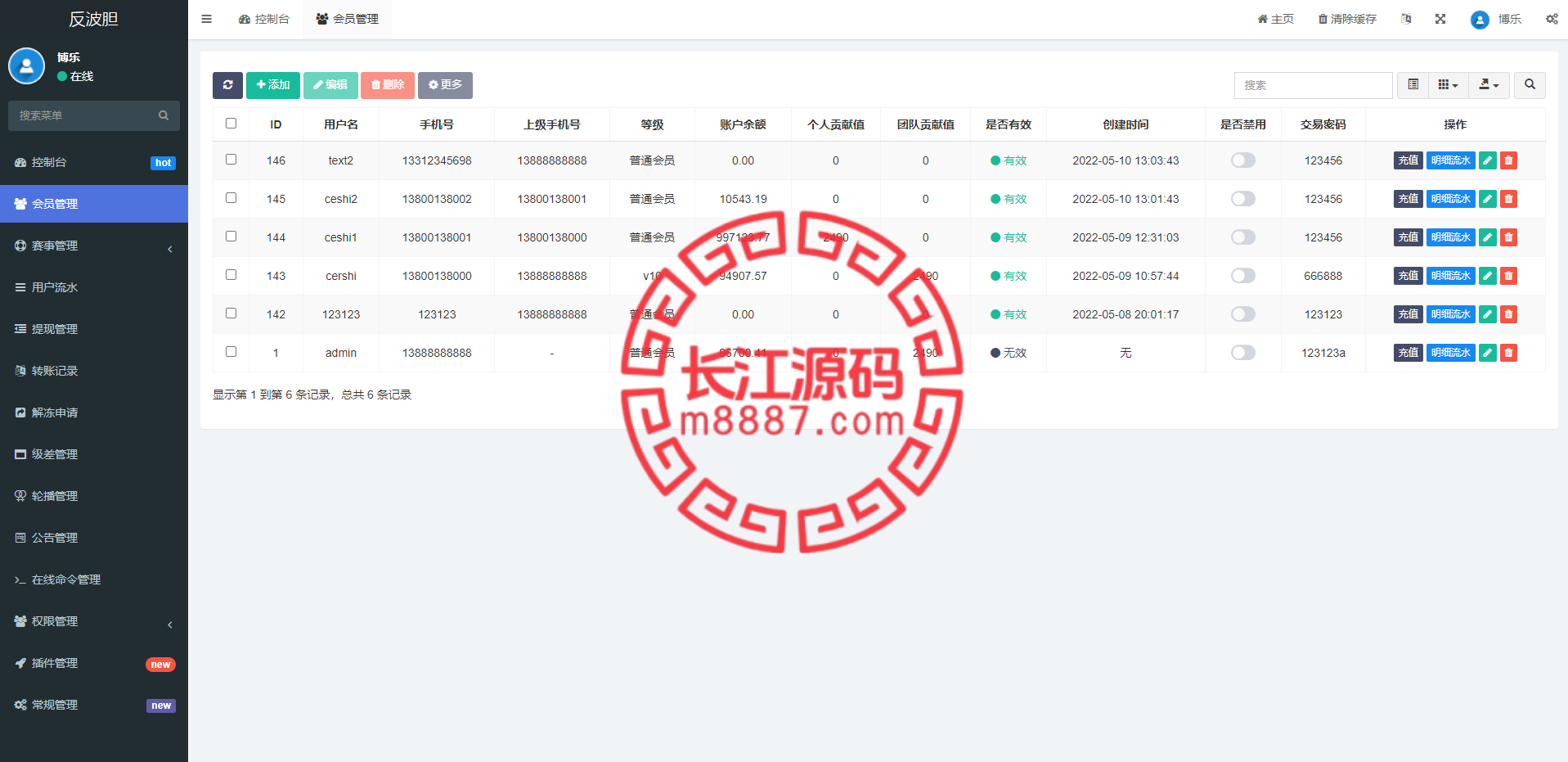Image resolution: width=1568 pixels, height=762 pixels.
Task: Select the 会员管理 tab
Action: coord(348,19)
